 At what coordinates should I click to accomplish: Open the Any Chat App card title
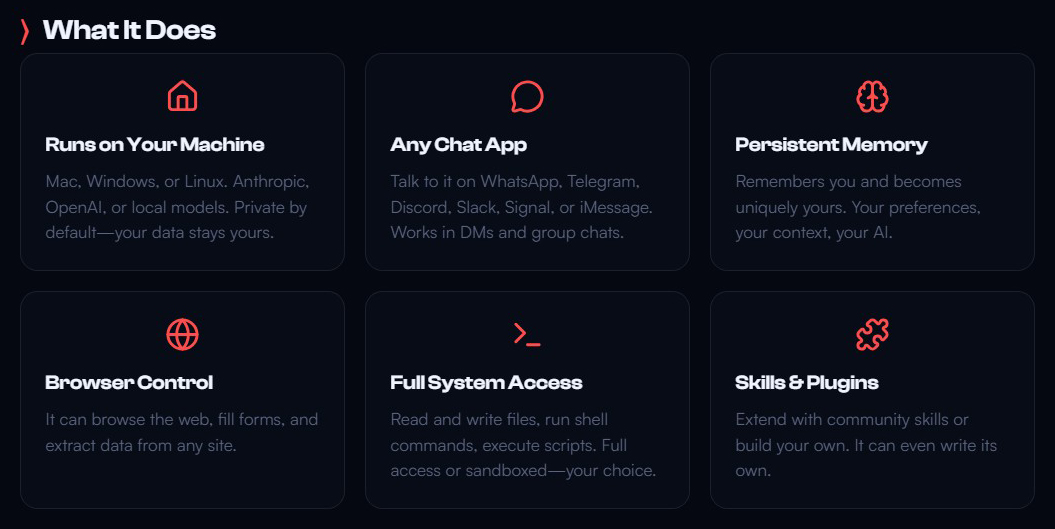point(458,144)
